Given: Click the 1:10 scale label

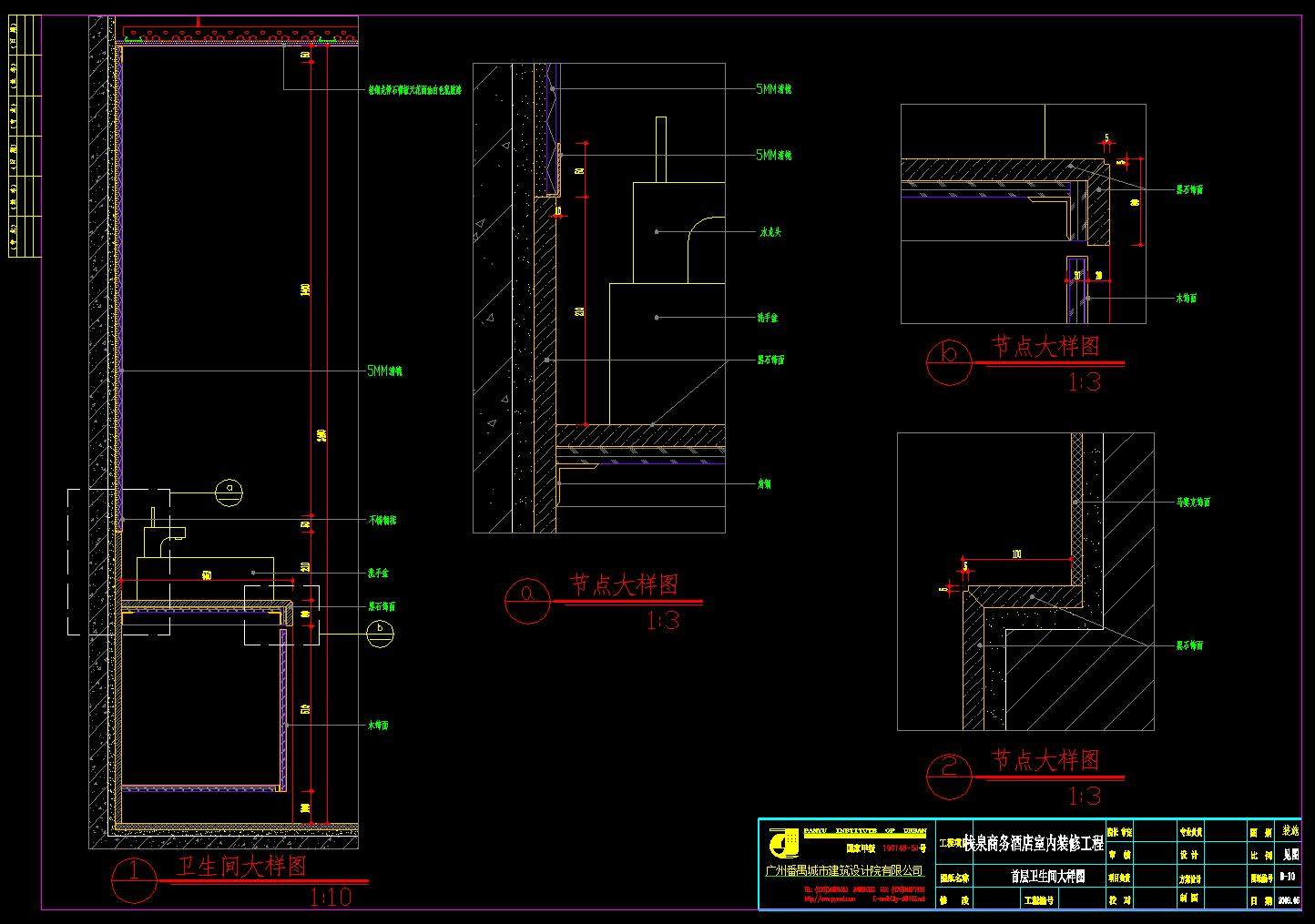Looking at the screenshot, I should (x=331, y=899).
